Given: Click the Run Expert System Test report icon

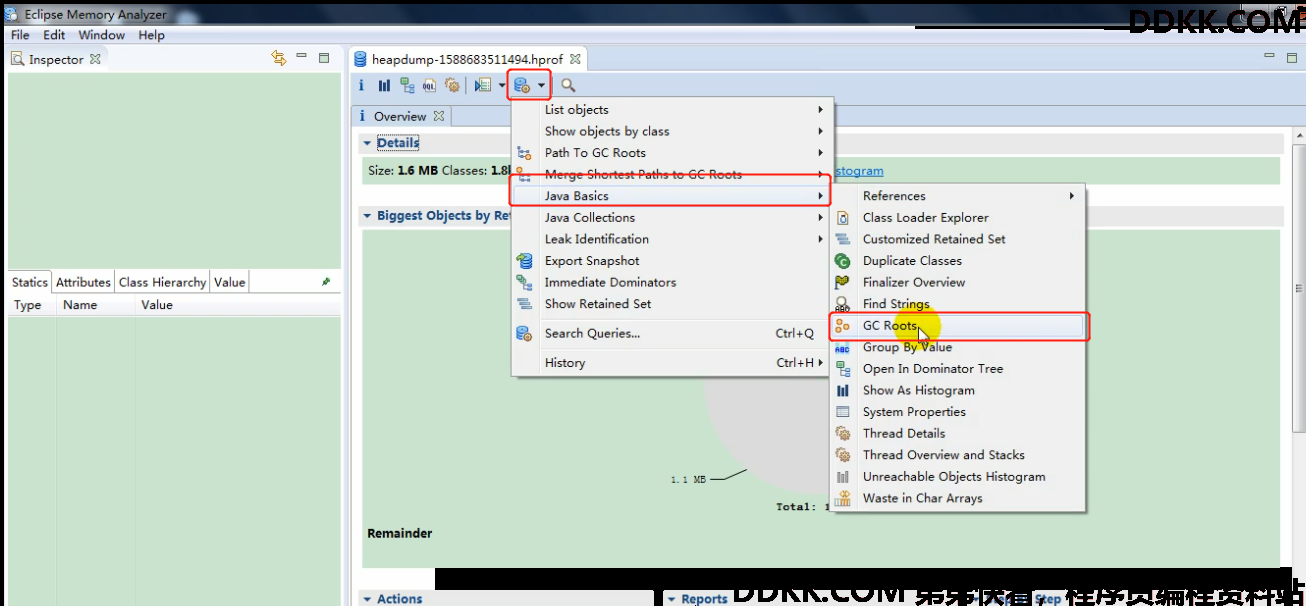Looking at the screenshot, I should (x=483, y=86).
